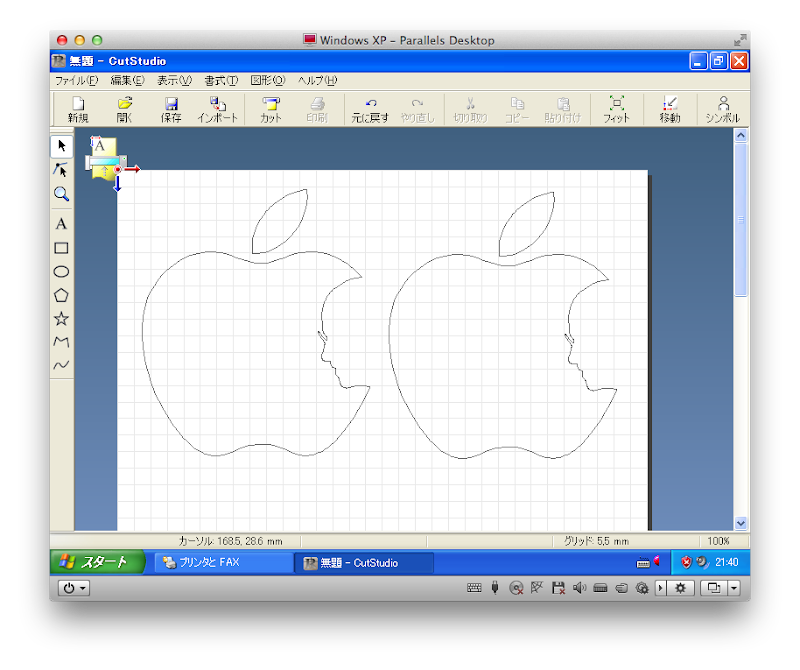Click the 元に戻す undo toolbar button
800x670 pixels.
370,109
